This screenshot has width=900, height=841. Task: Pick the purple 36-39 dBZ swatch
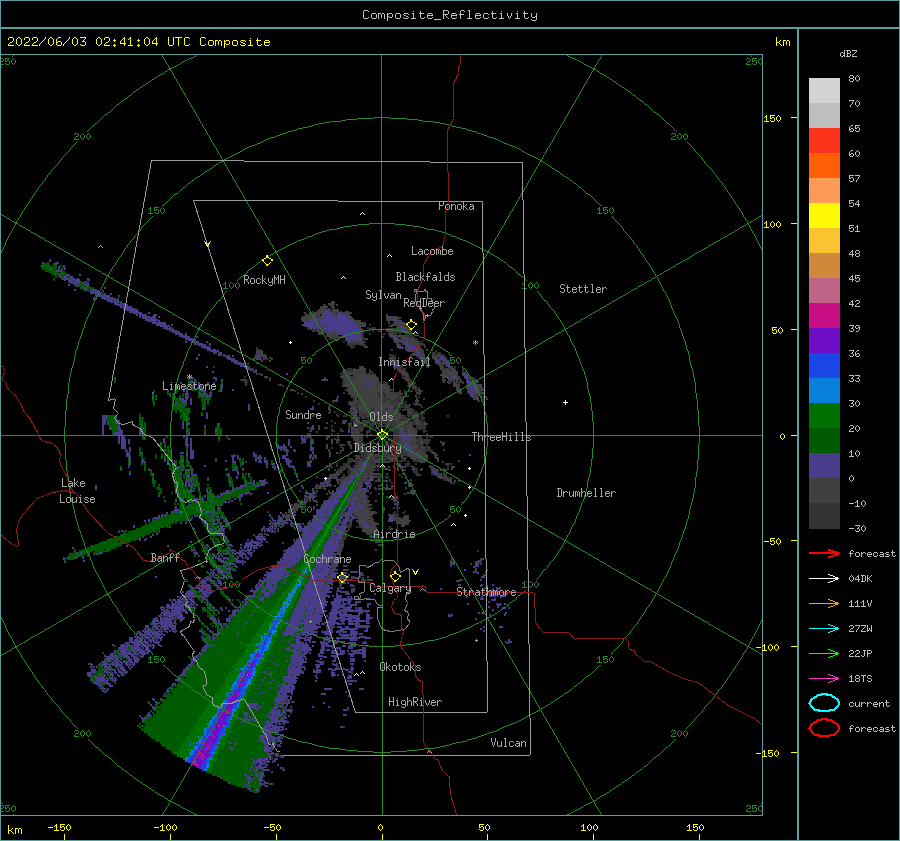click(824, 341)
